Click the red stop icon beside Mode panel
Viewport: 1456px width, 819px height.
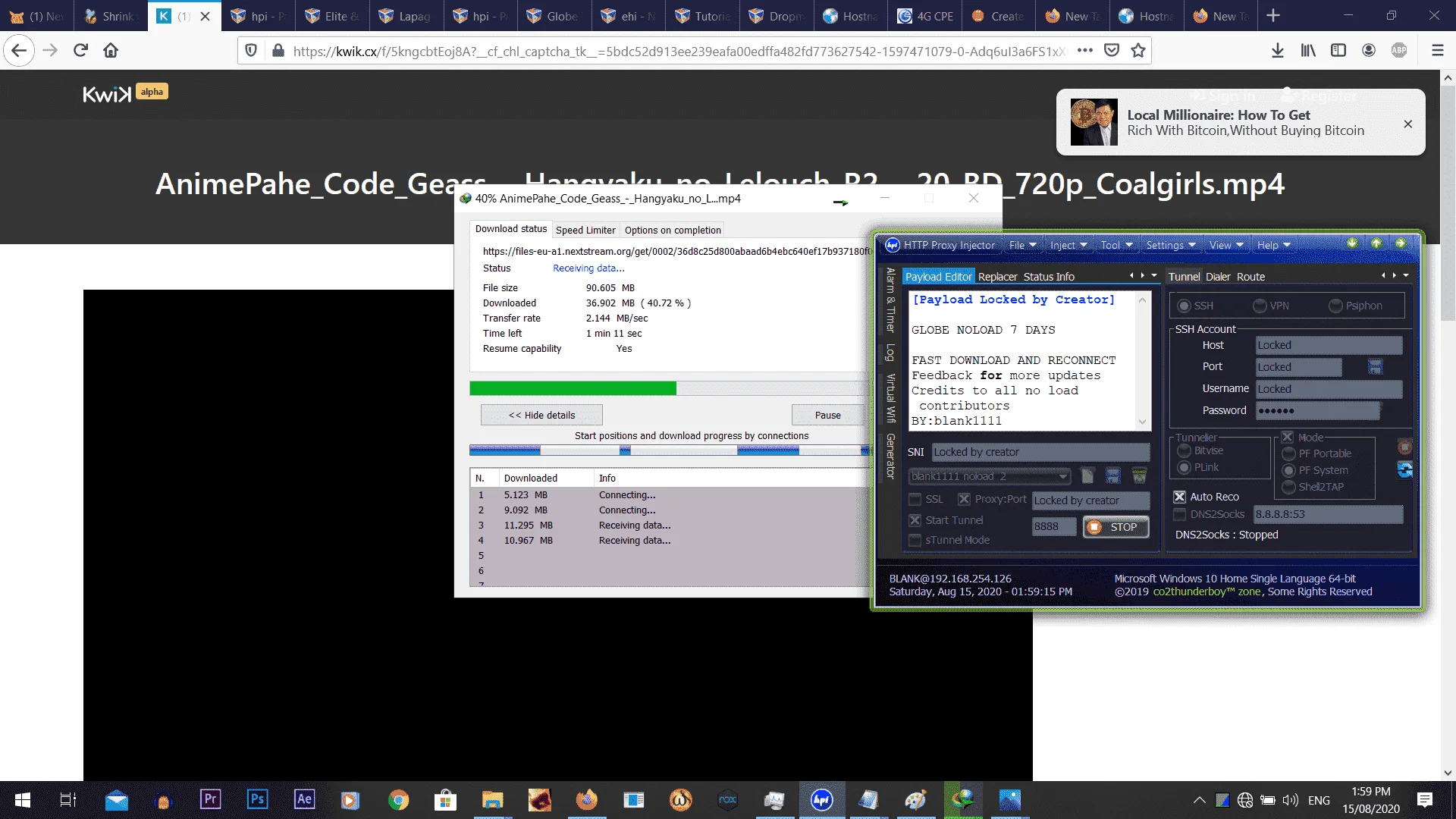click(x=1404, y=447)
